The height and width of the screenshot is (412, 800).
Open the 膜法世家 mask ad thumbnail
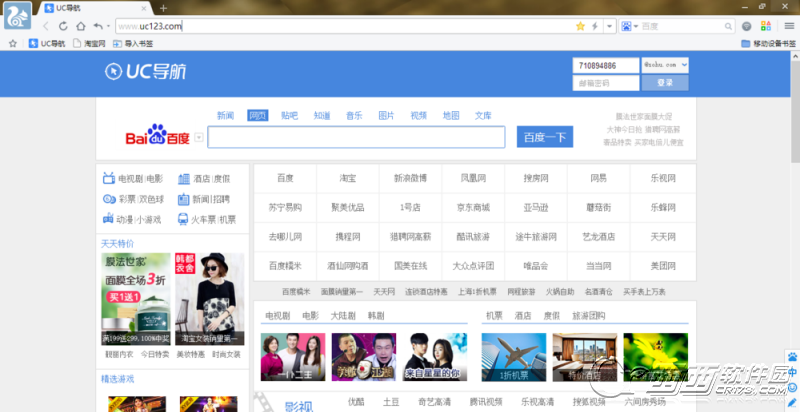tap(136, 299)
